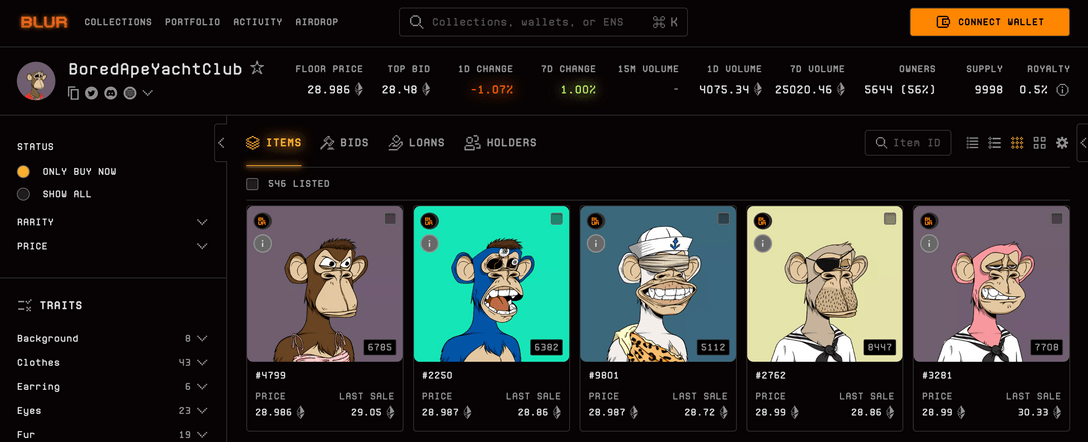
Task: Expand the Price filter
Action: [x=202, y=246]
